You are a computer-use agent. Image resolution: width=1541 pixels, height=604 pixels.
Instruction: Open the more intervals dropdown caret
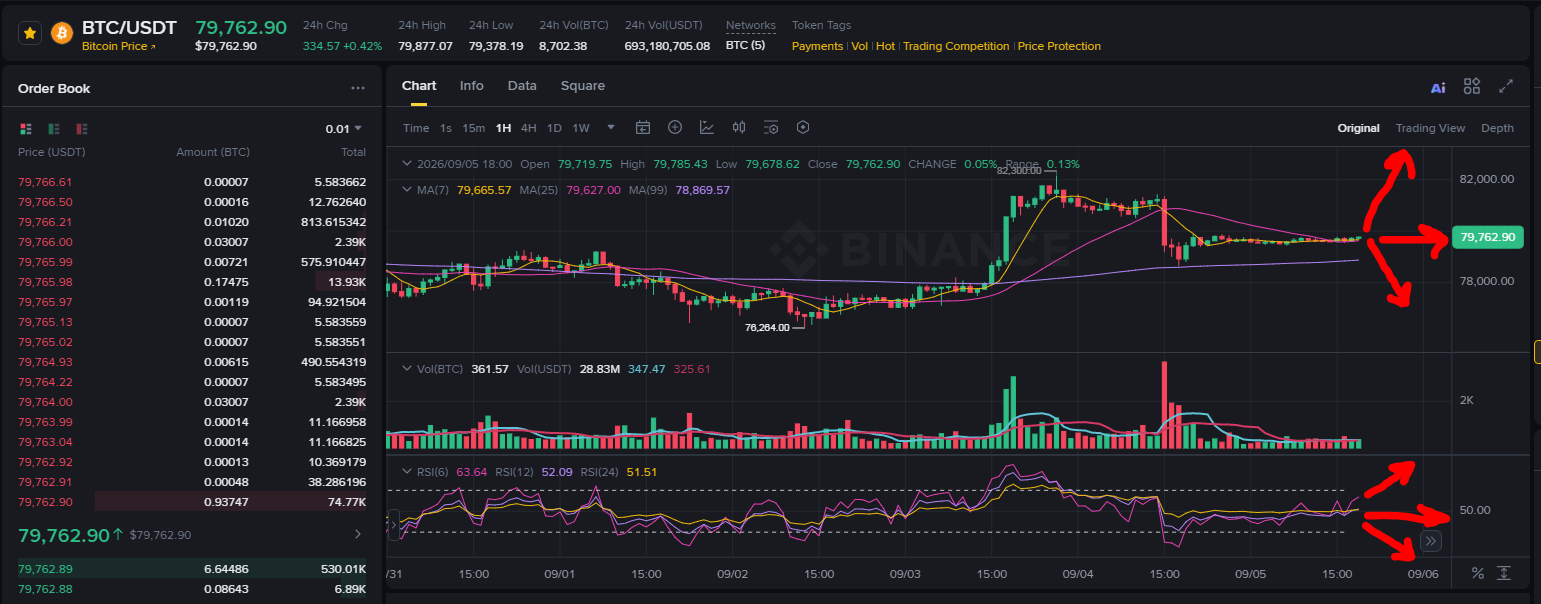click(611, 127)
